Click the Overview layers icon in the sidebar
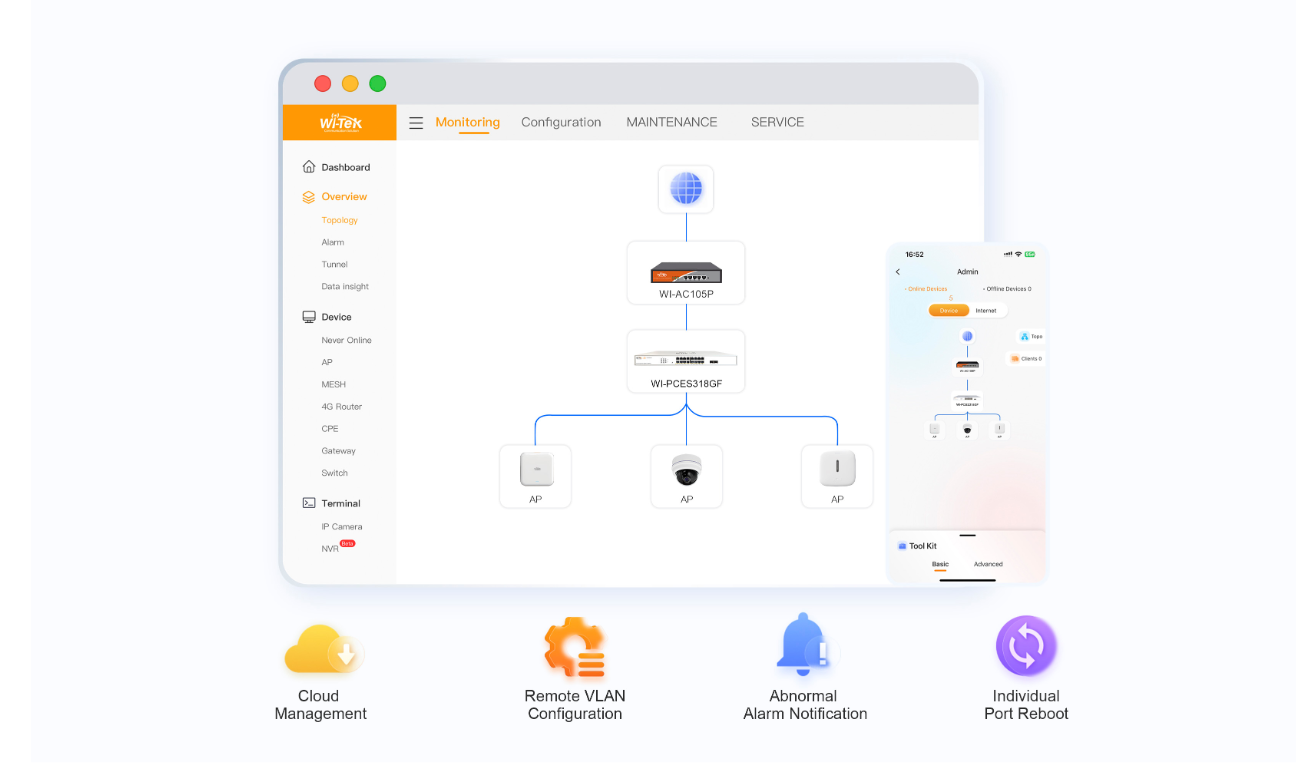 [309, 197]
